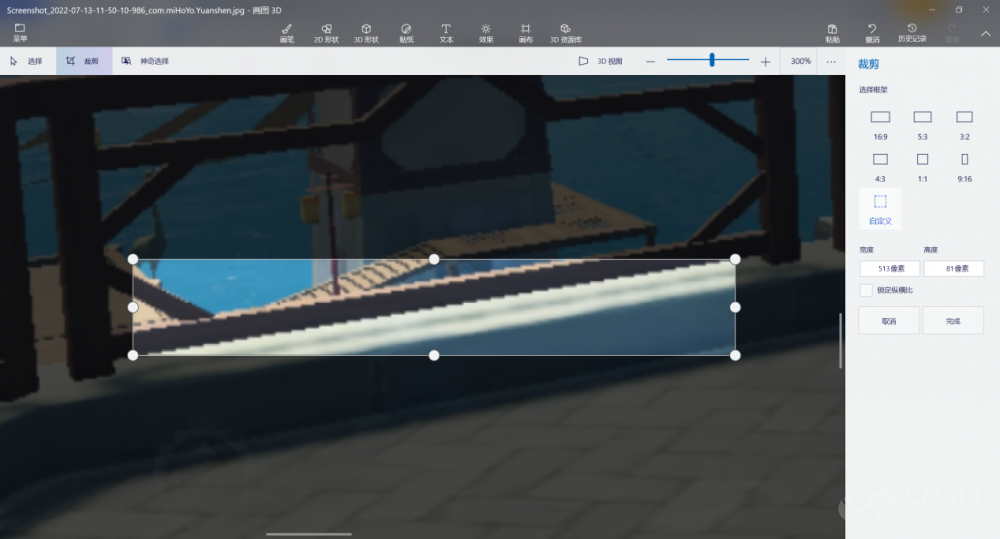Open the 2D 形状 shapes tool
1000x539 pixels.
[x=326, y=33]
